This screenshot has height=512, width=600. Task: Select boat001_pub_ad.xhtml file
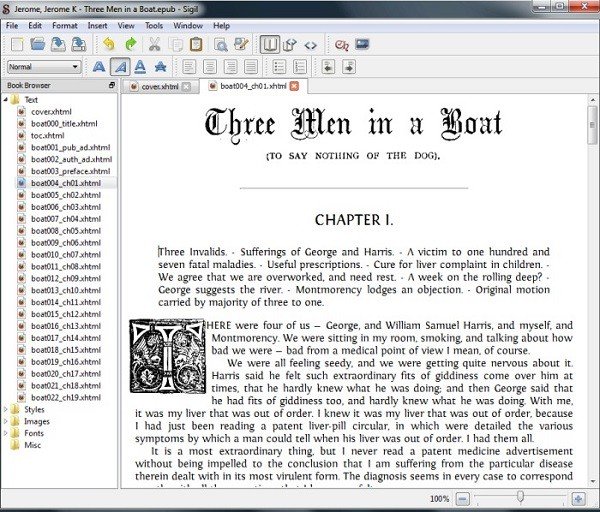pyautogui.click(x=70, y=147)
